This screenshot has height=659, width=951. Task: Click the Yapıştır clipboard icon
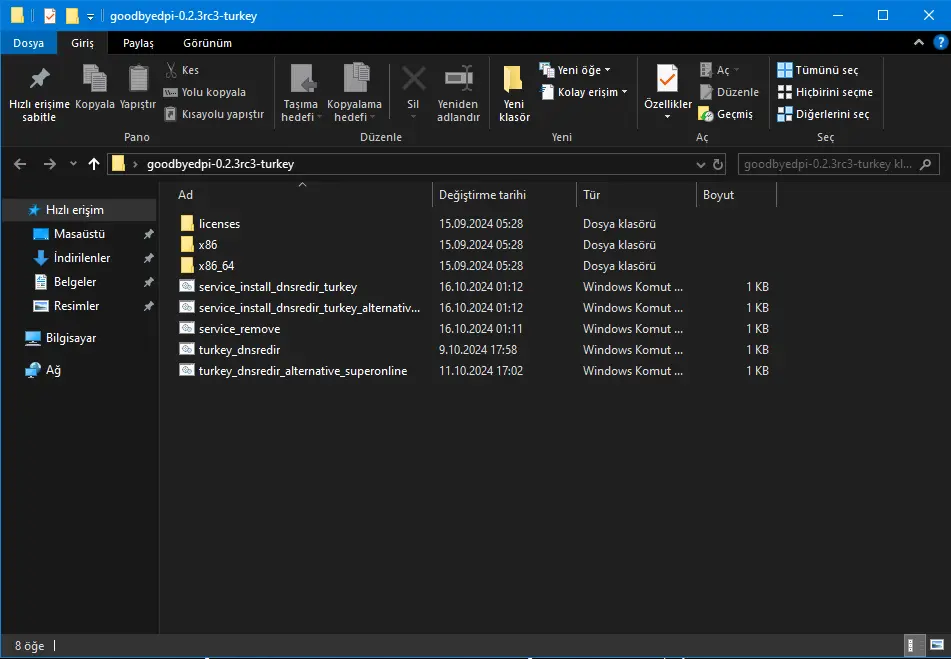pos(138,79)
